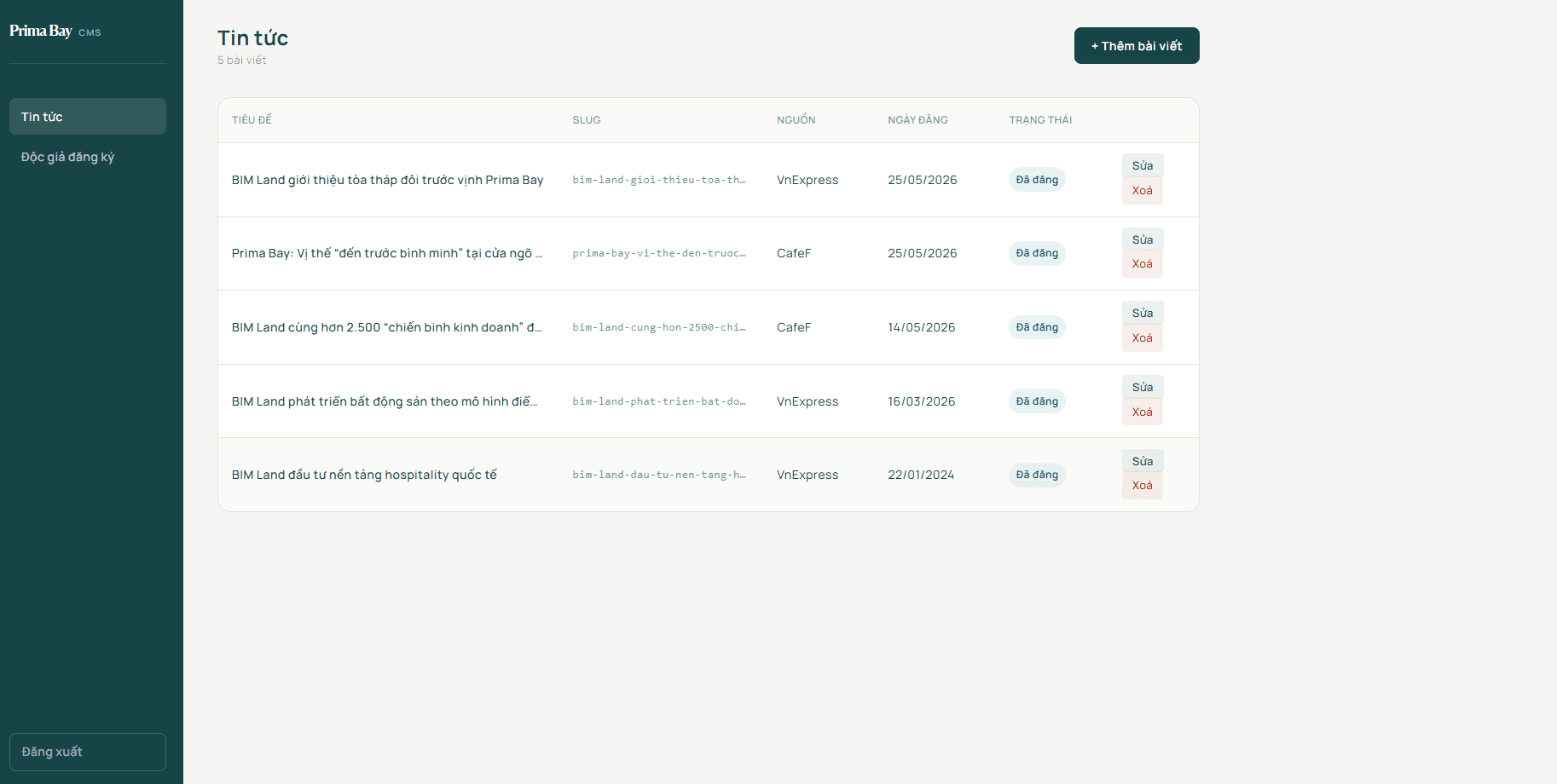The width and height of the screenshot is (1557, 784).
Task: Click Đã đăng badge in phát triển bất động sản row
Action: coord(1037,401)
